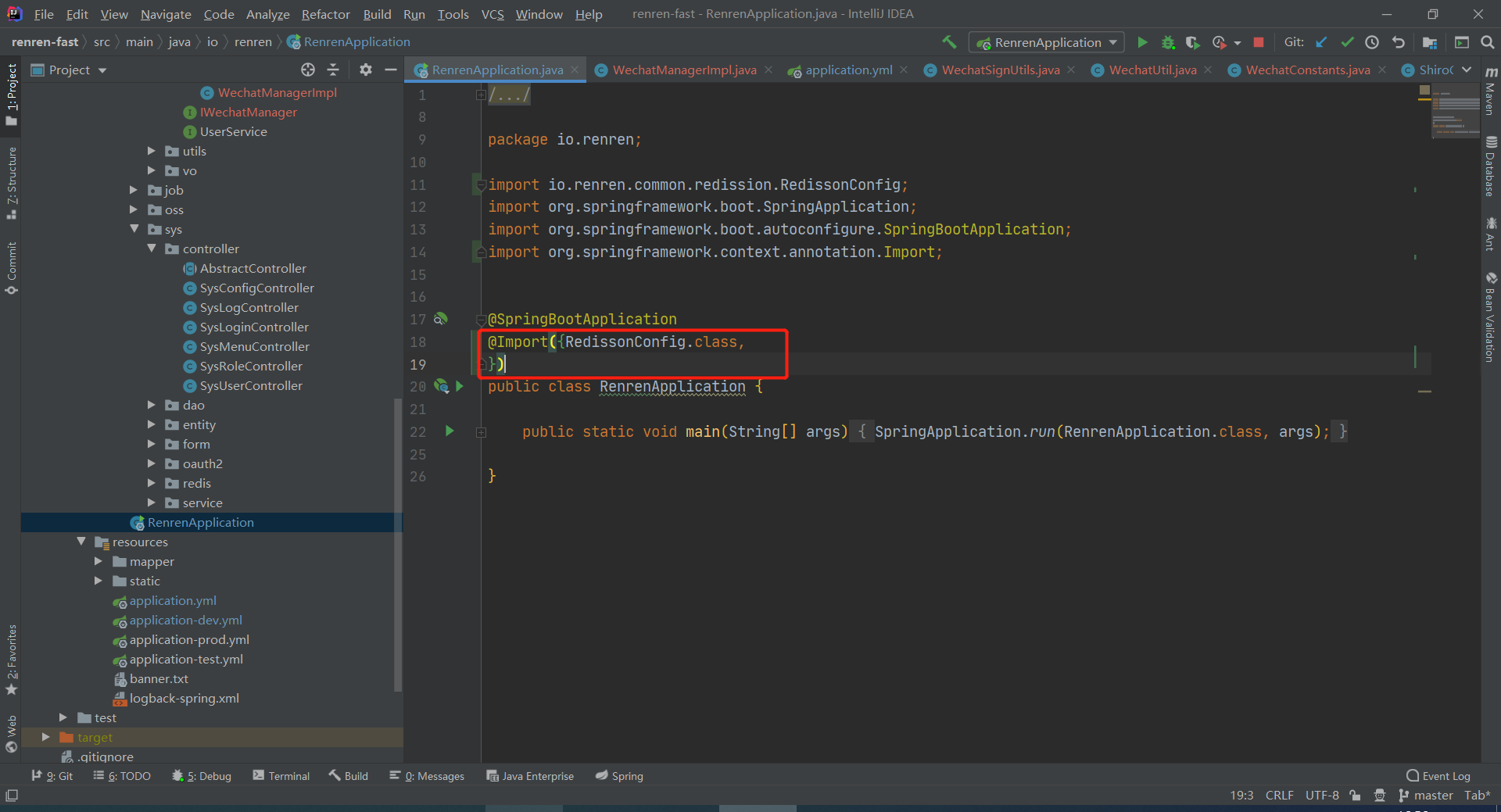Screen dimensions: 1501x812
Task: Open Project Structure icon in toolbar
Action: coord(1430,42)
